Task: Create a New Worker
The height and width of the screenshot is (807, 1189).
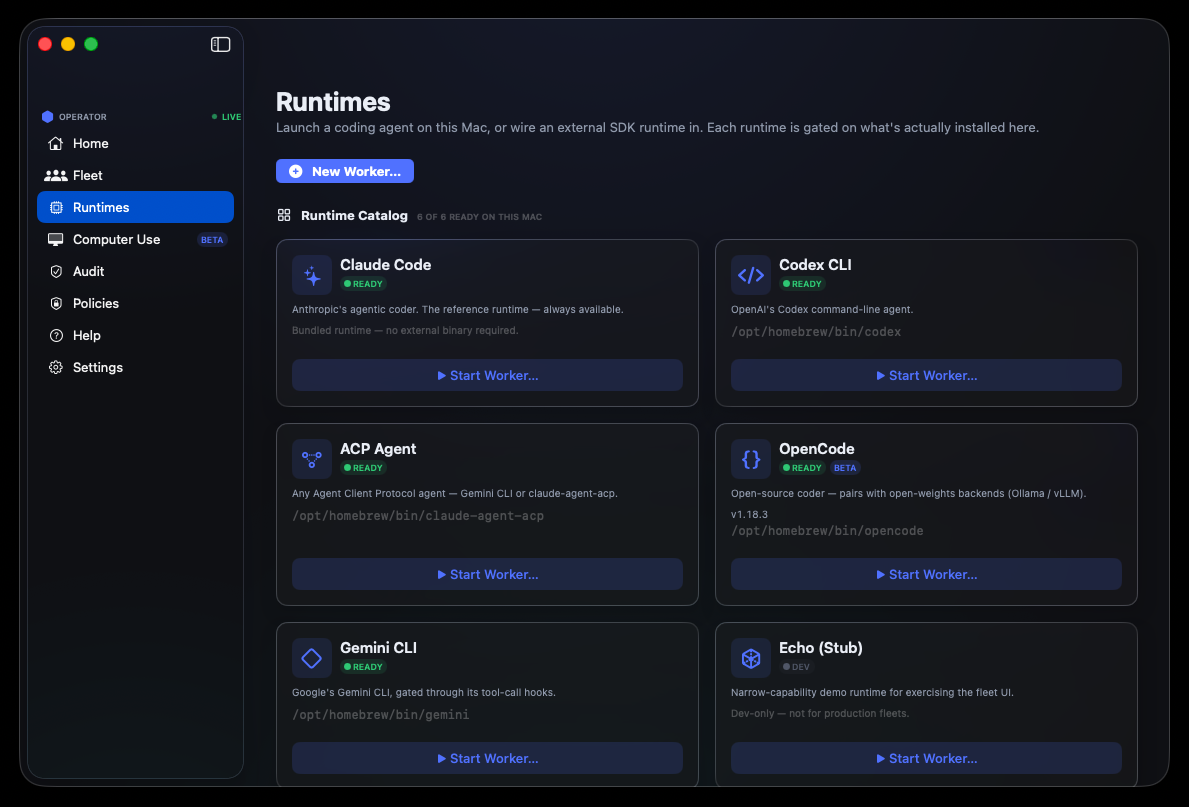Action: pyautogui.click(x=345, y=171)
